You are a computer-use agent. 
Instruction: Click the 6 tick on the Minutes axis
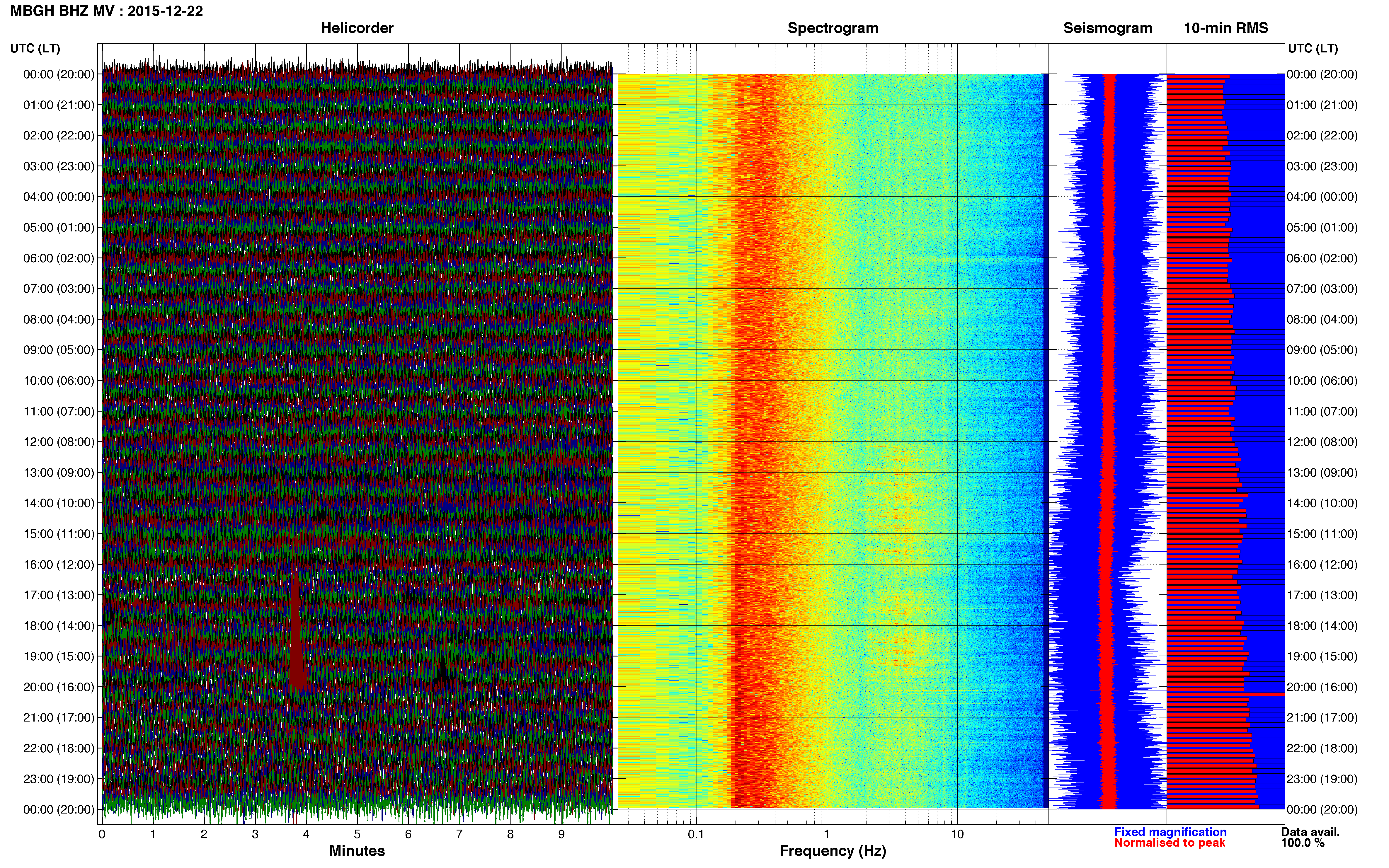pos(408,834)
